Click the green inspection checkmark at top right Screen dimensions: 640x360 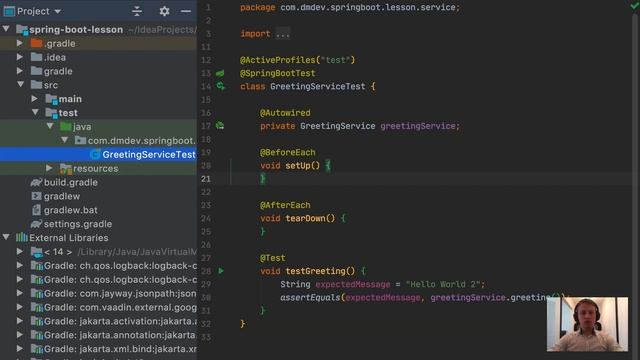tap(635, 6)
